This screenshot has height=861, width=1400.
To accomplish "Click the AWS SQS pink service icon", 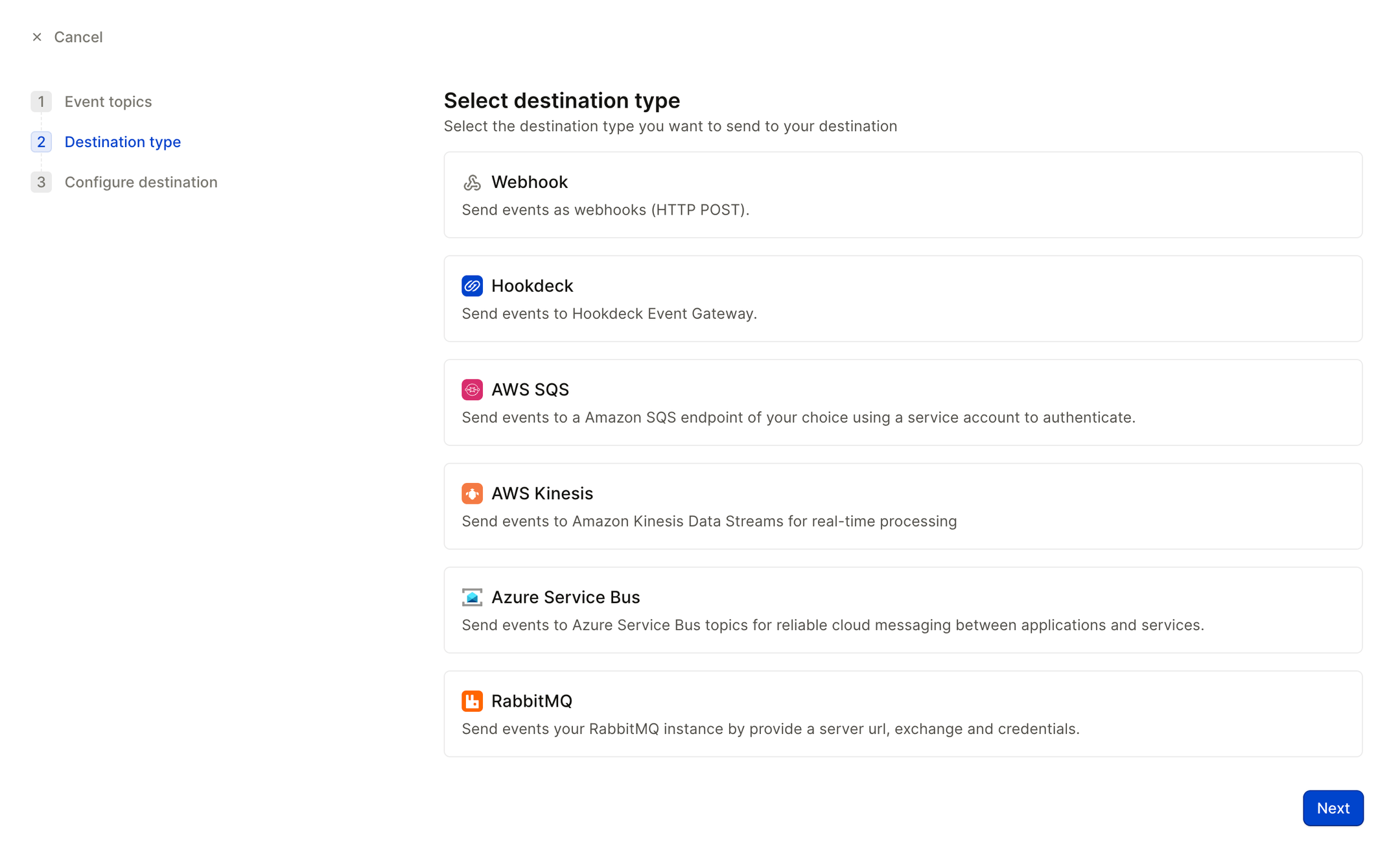I will tap(472, 390).
